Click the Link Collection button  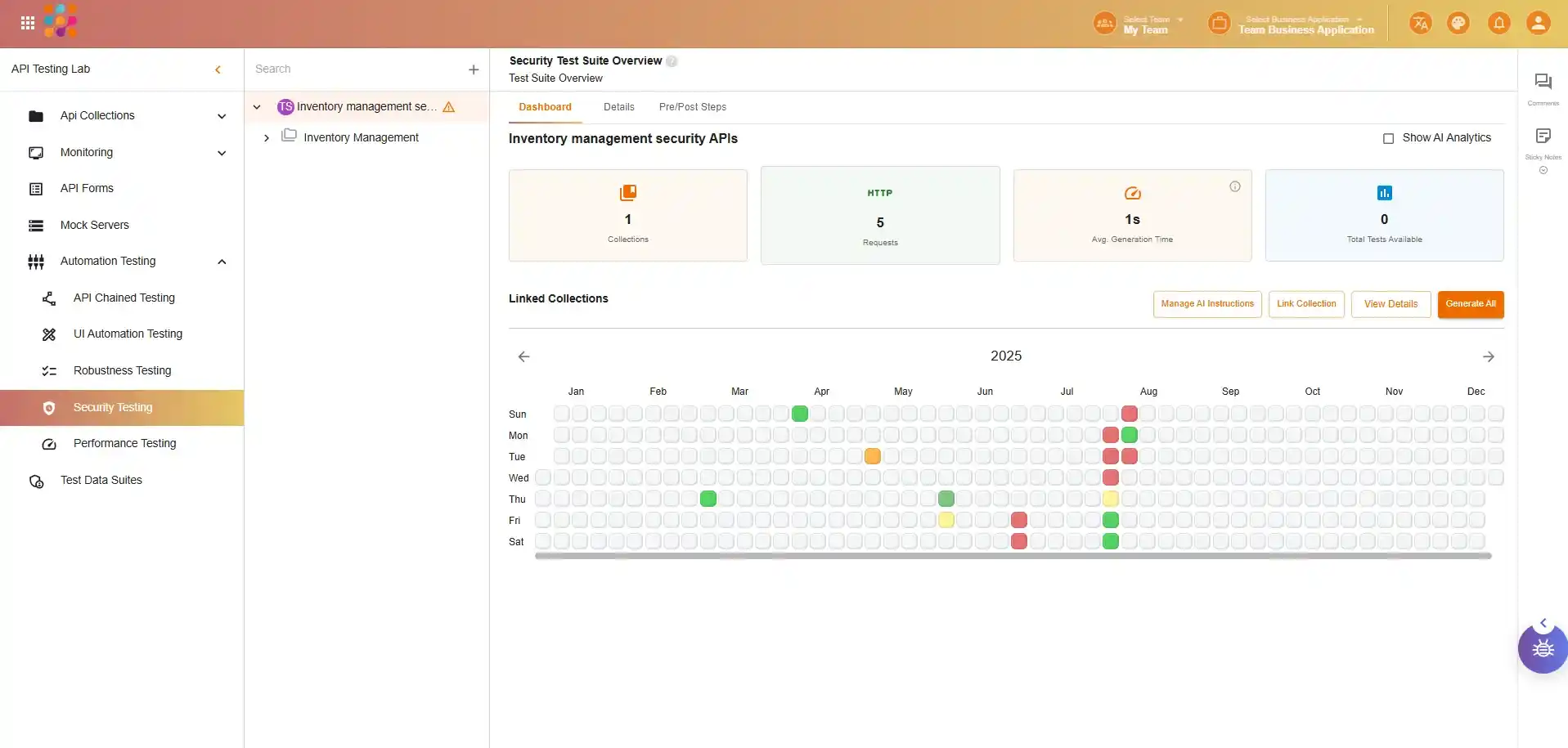[x=1305, y=304]
